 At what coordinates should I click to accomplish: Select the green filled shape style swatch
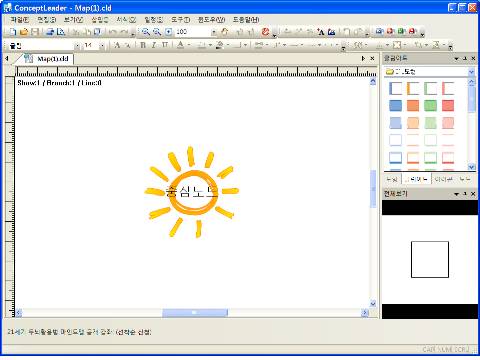point(430,106)
